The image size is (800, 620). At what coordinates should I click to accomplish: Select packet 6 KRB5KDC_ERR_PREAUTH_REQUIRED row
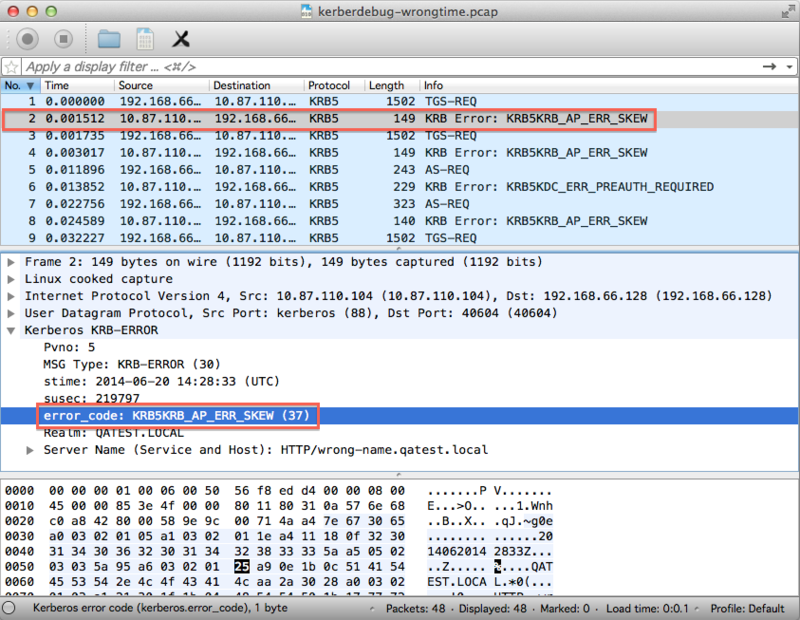(399, 187)
